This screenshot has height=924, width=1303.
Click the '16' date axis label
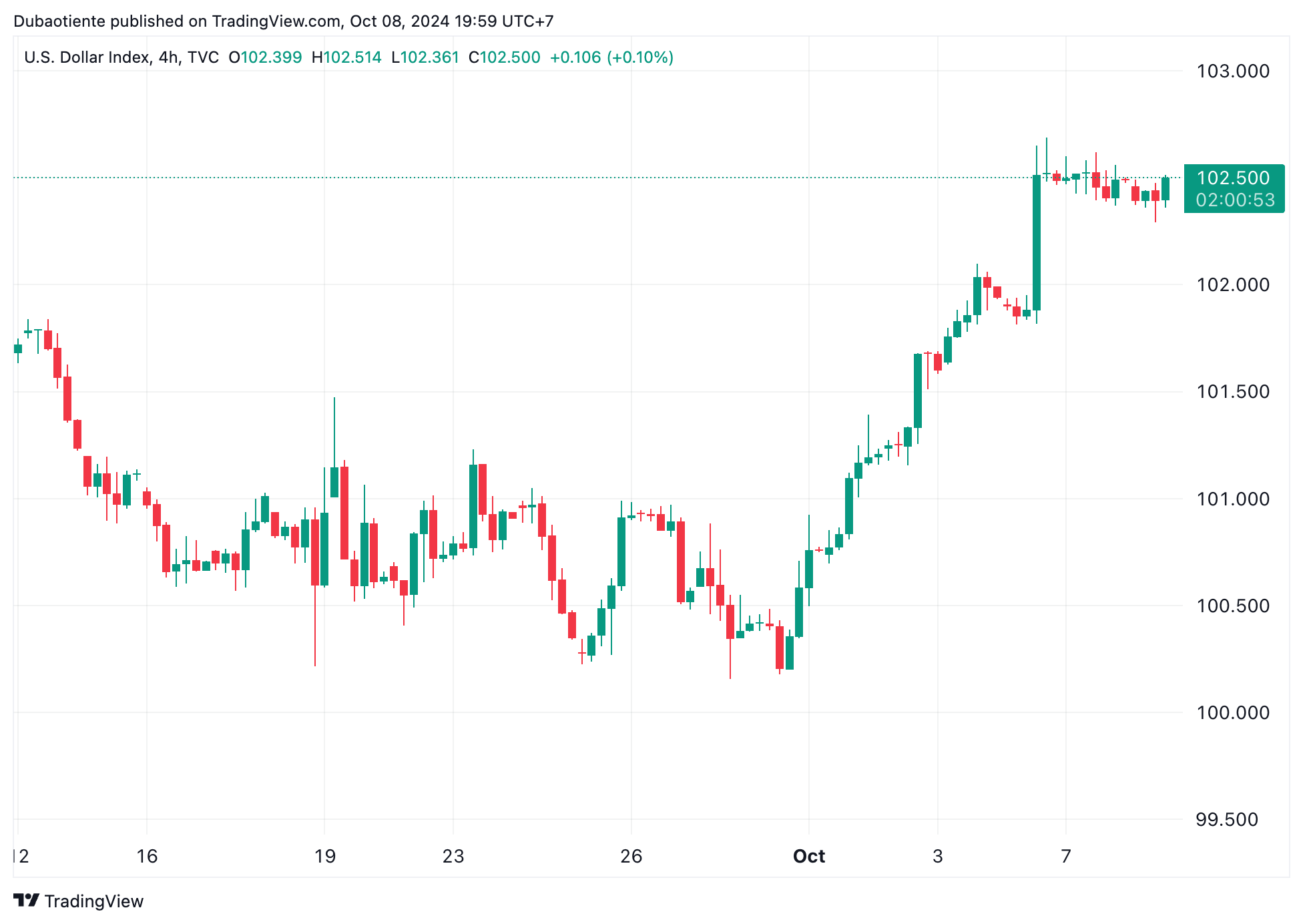click(x=147, y=856)
